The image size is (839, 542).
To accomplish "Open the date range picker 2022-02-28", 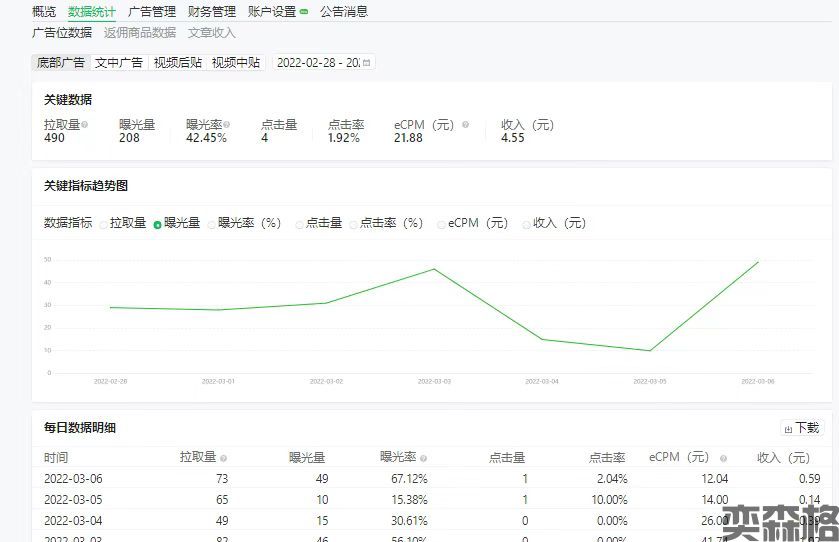I will (318, 63).
